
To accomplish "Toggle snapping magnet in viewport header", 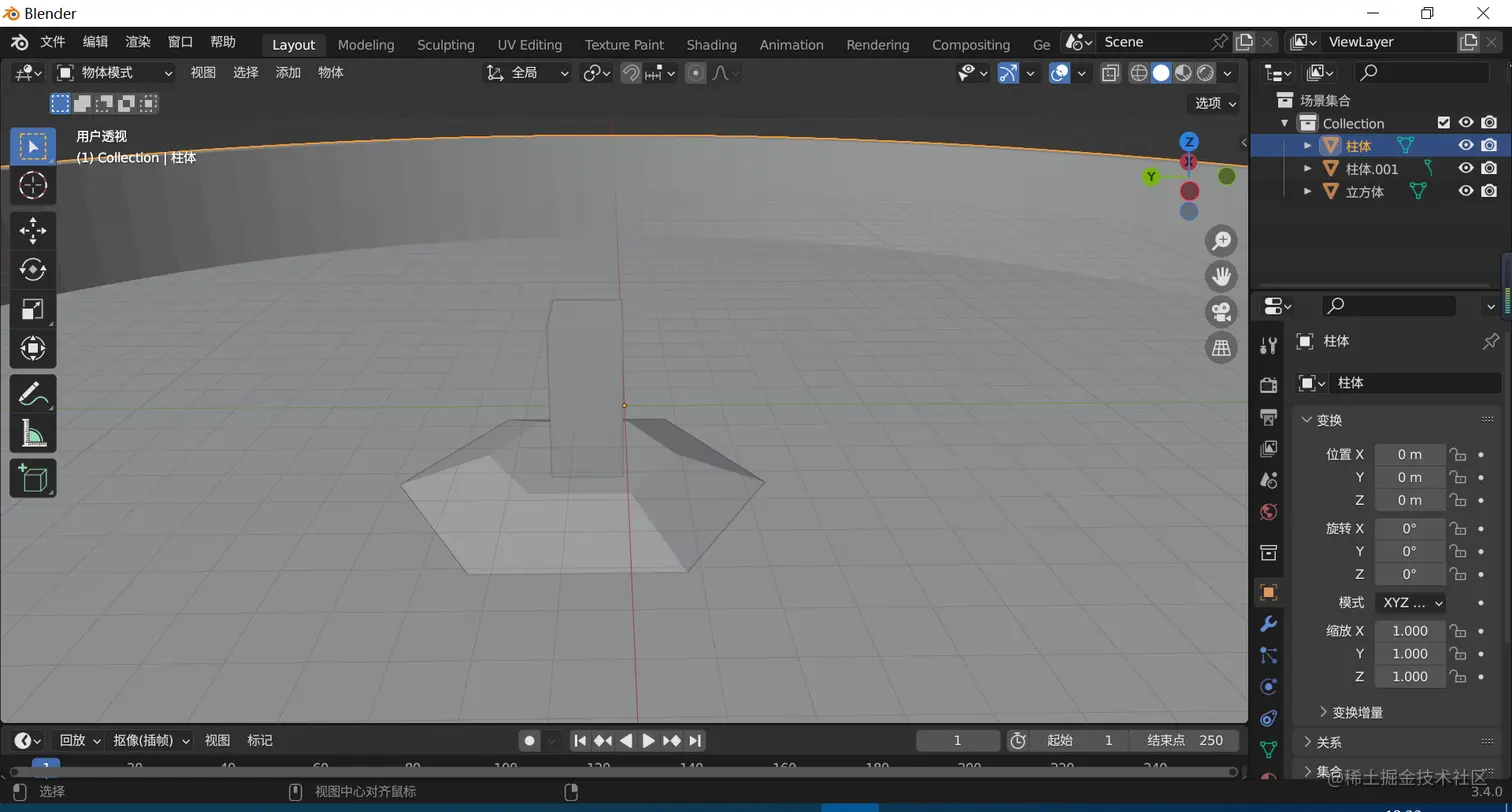I will click(x=631, y=73).
